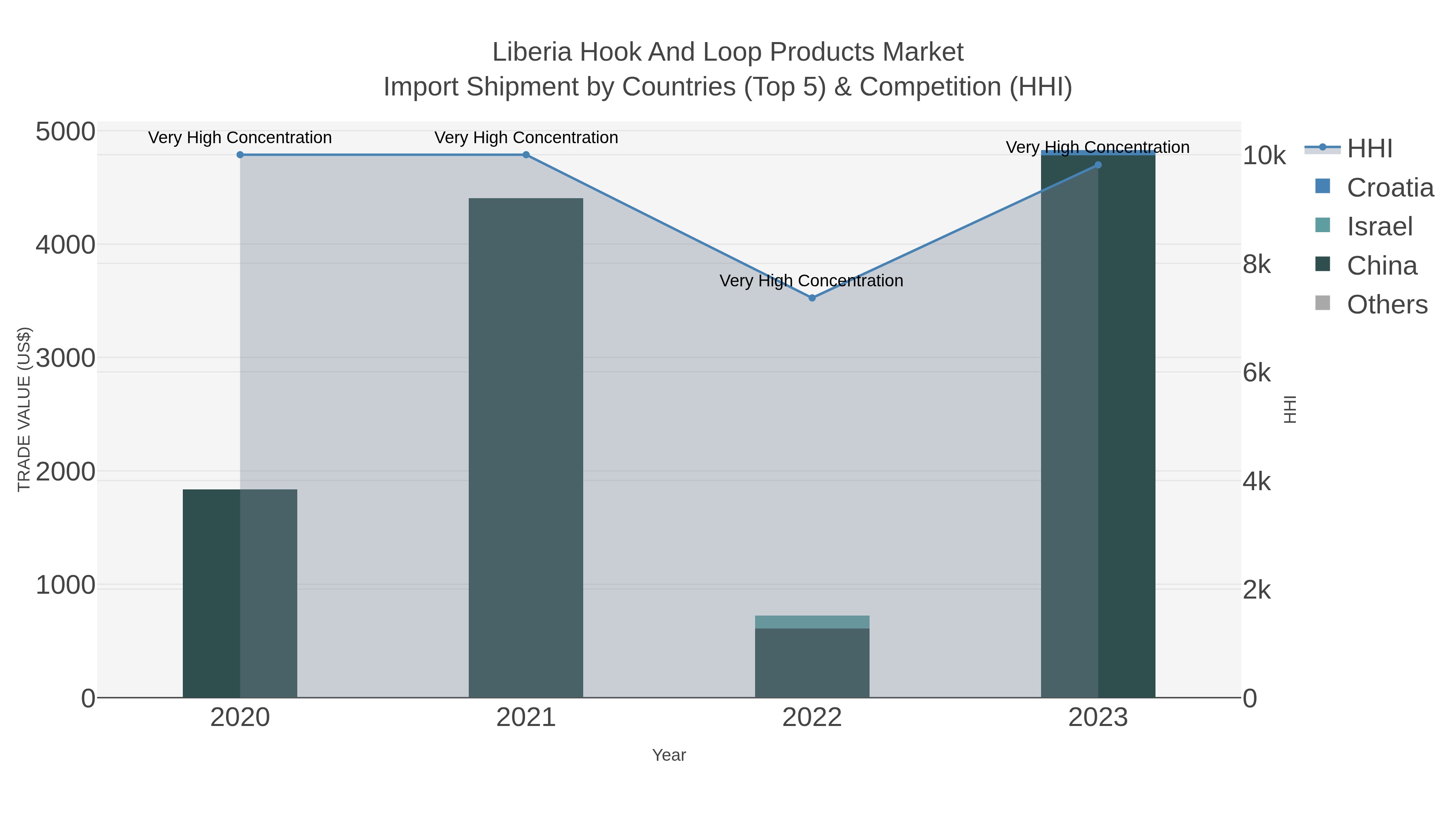Select the 2022 China bar segment
The height and width of the screenshot is (819, 1456).
coord(812,663)
